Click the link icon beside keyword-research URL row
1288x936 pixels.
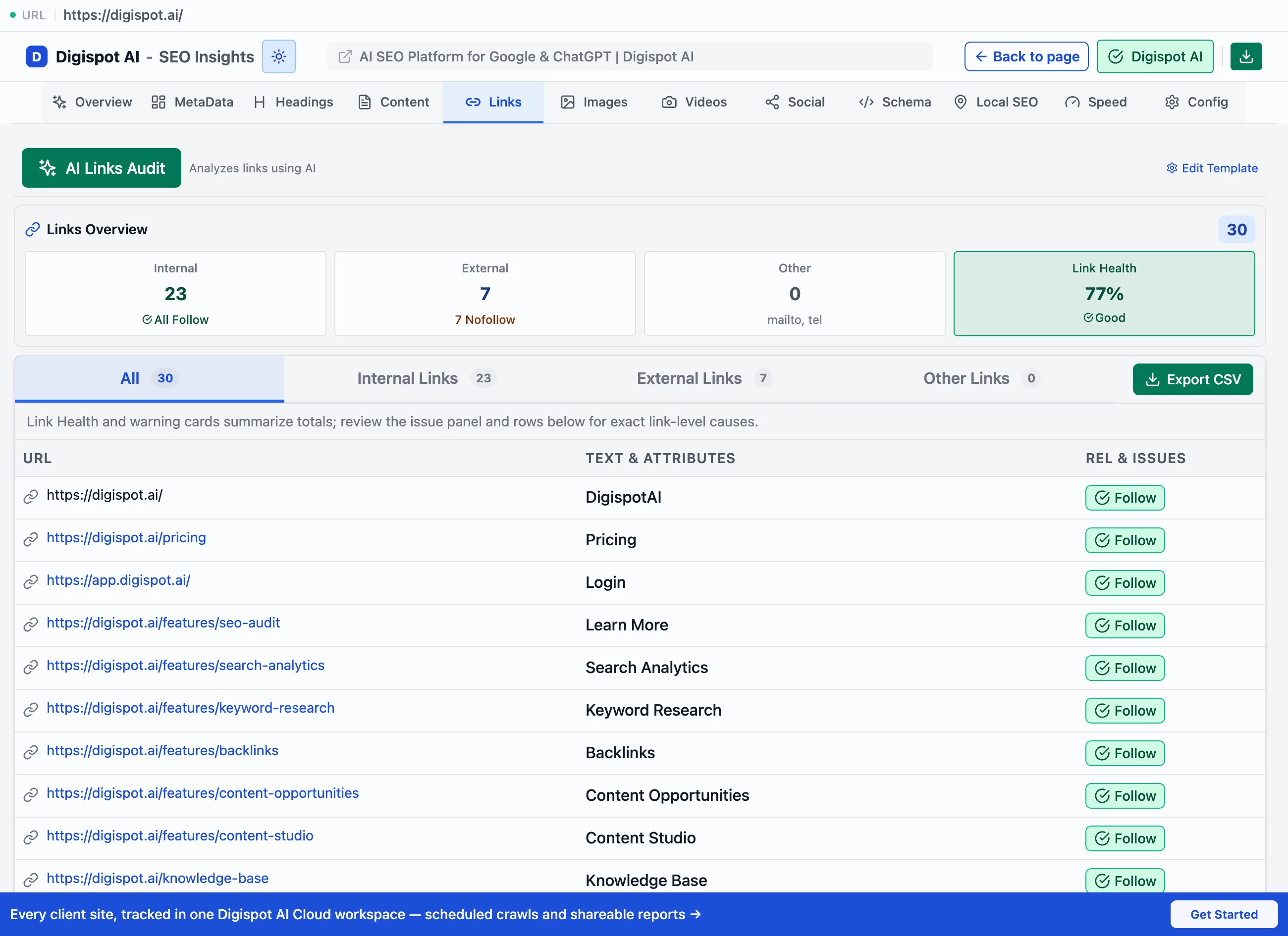click(x=31, y=710)
